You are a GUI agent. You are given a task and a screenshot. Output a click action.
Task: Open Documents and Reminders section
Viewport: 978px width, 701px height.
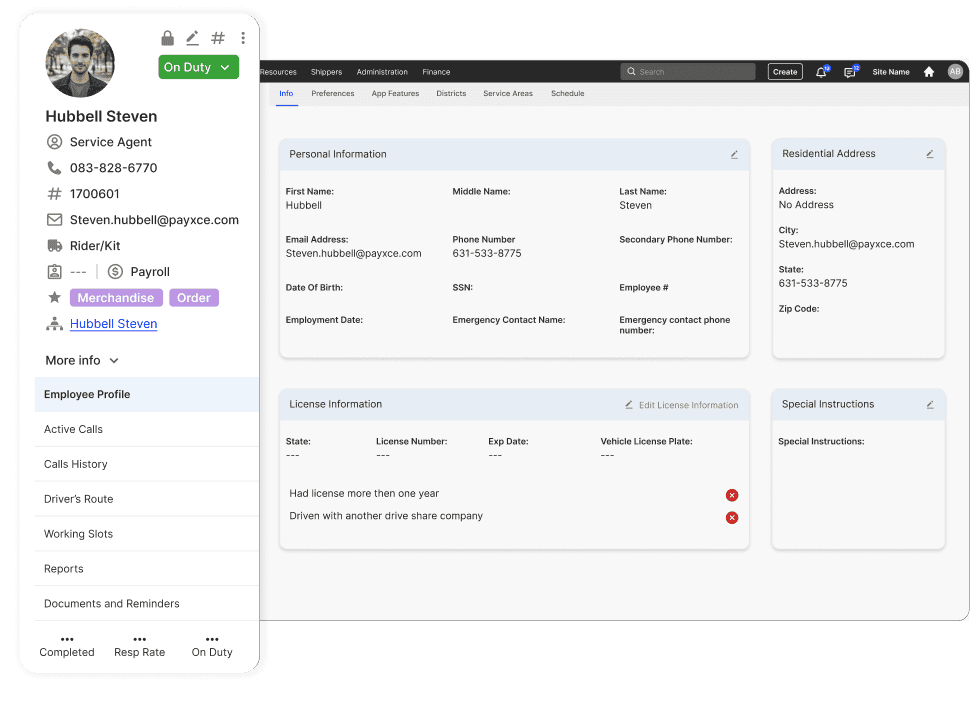click(147, 604)
